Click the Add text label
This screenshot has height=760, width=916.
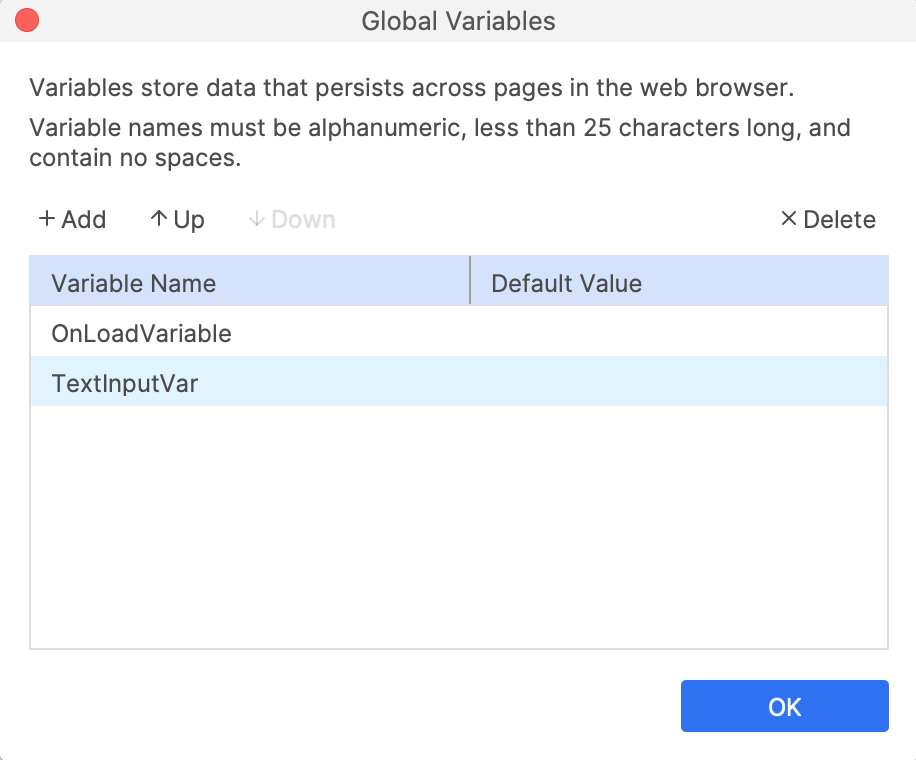click(x=84, y=220)
